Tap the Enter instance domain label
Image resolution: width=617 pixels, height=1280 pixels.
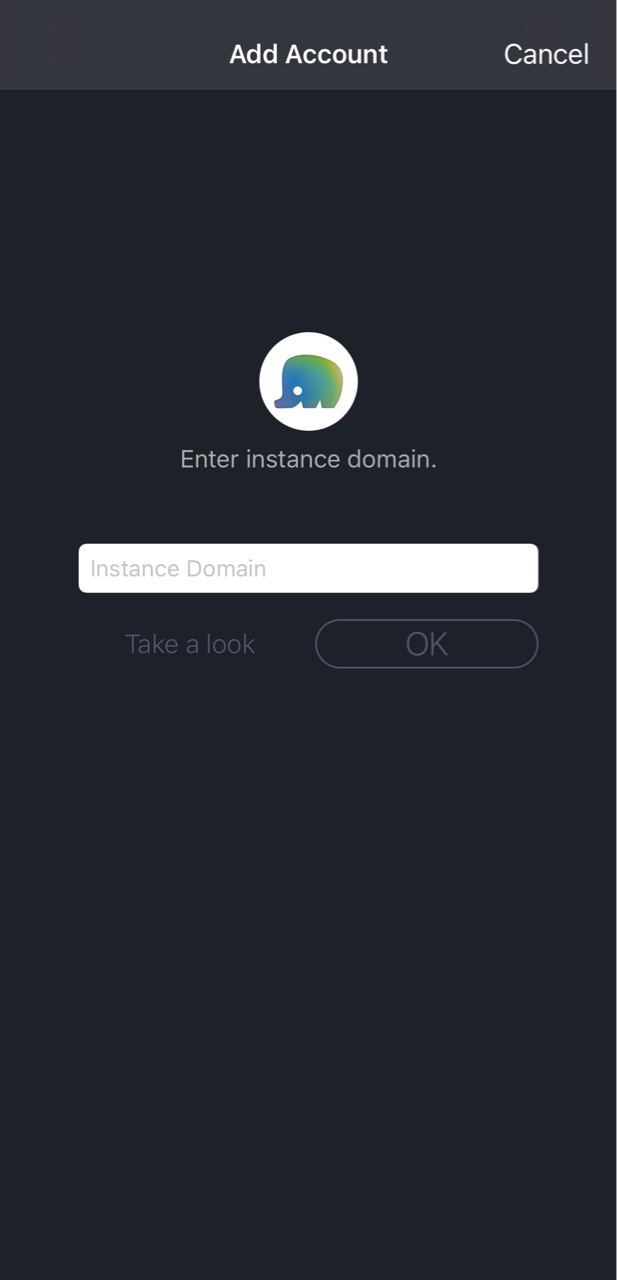coord(308,459)
